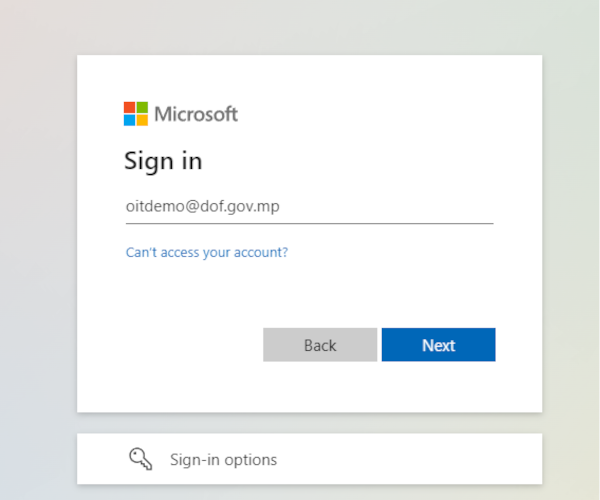Go back with the Back button
Screen dimensions: 600x500
point(320,345)
